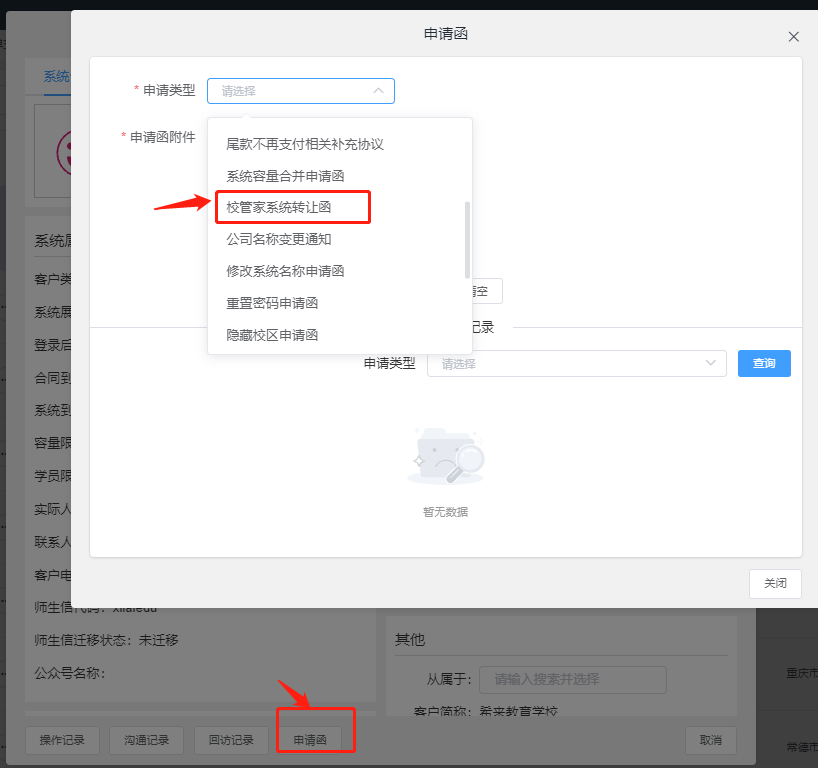Open 沟通记录 in background window
Viewport: 818px width, 768px height.
tap(147, 740)
